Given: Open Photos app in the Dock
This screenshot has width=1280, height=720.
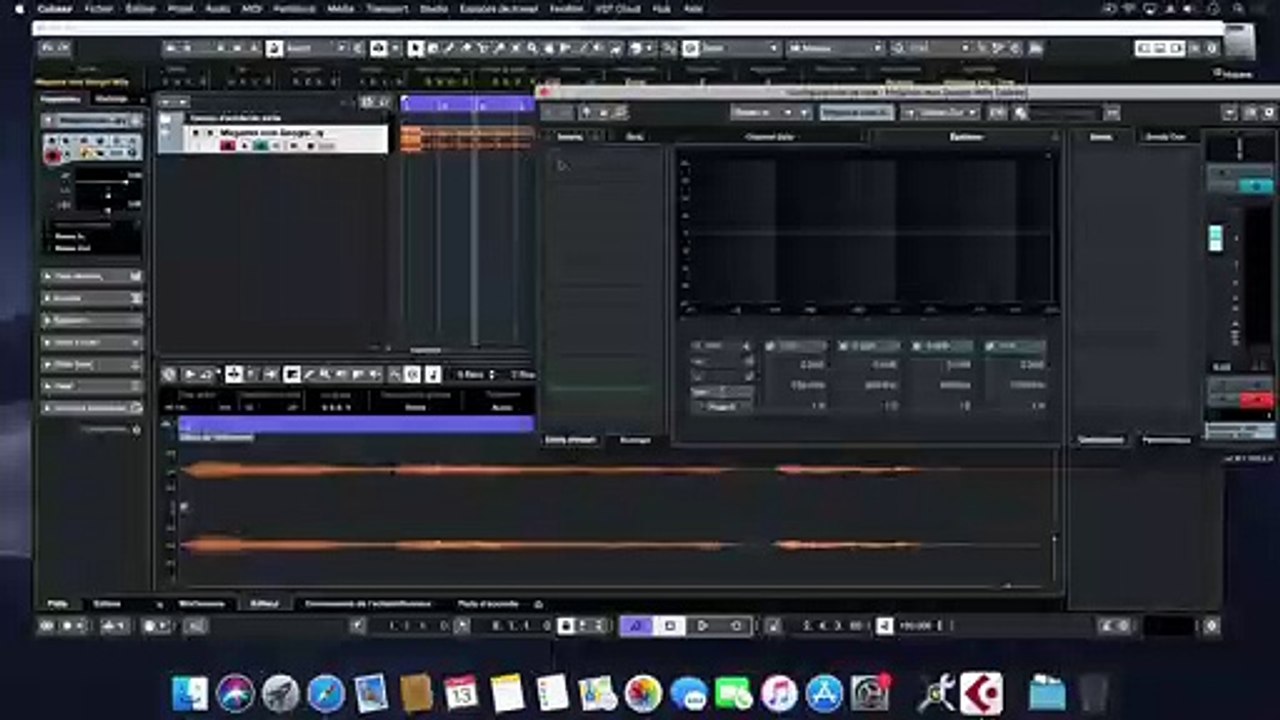Looking at the screenshot, I should pos(643,693).
